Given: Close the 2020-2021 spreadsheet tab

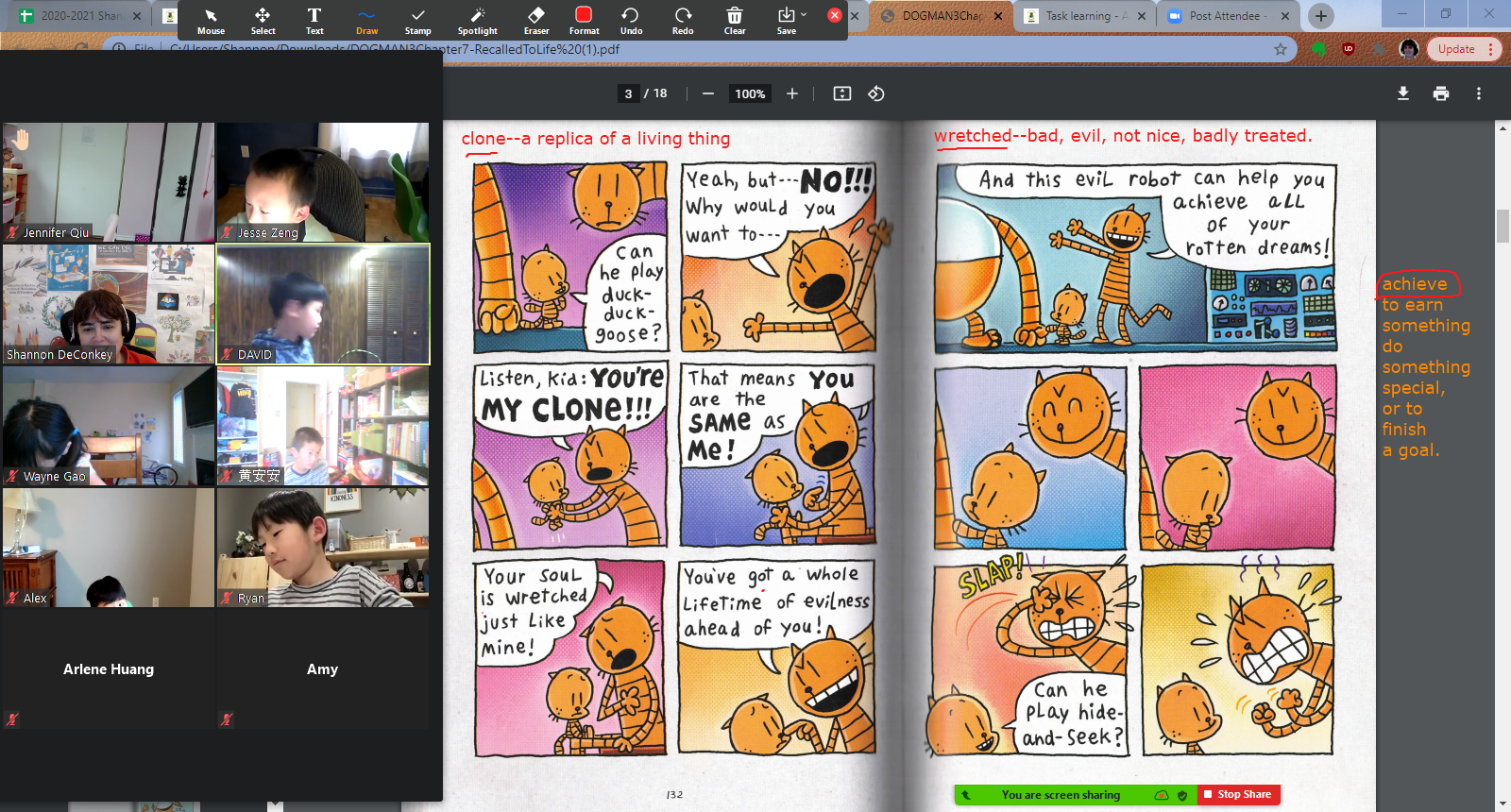Looking at the screenshot, I should point(136,16).
